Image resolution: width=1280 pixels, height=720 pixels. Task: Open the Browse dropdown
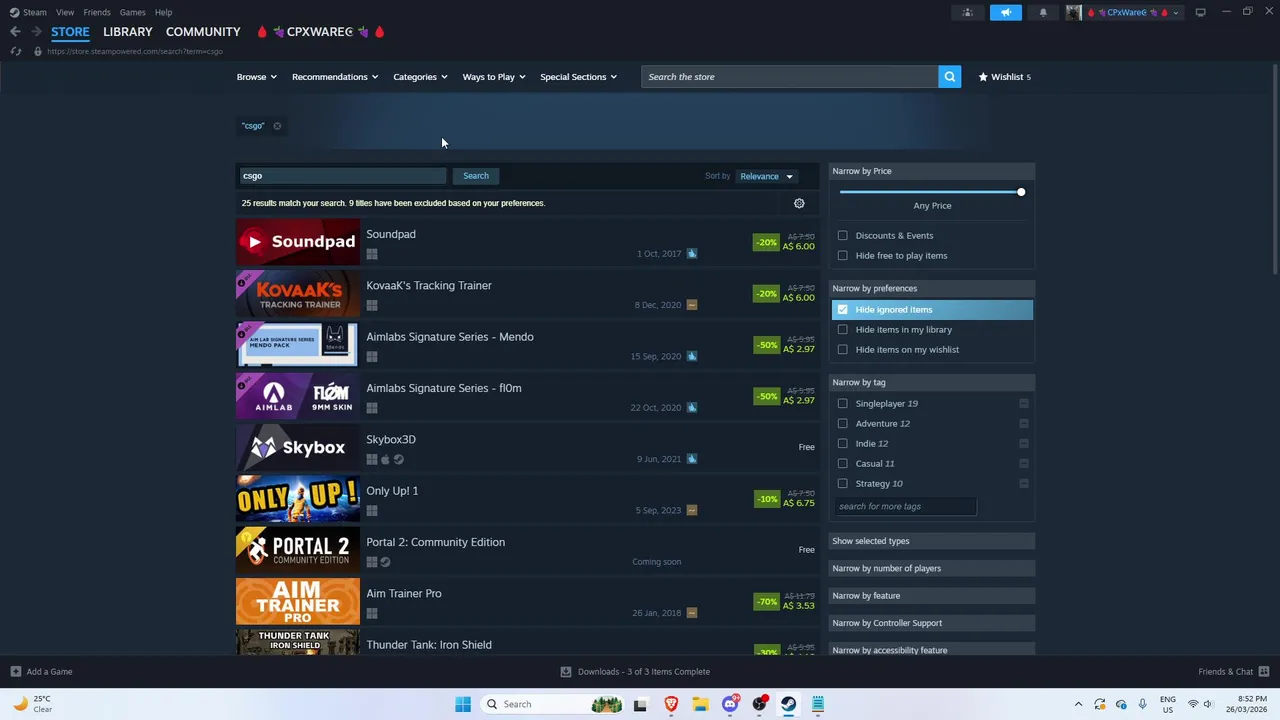pos(257,77)
